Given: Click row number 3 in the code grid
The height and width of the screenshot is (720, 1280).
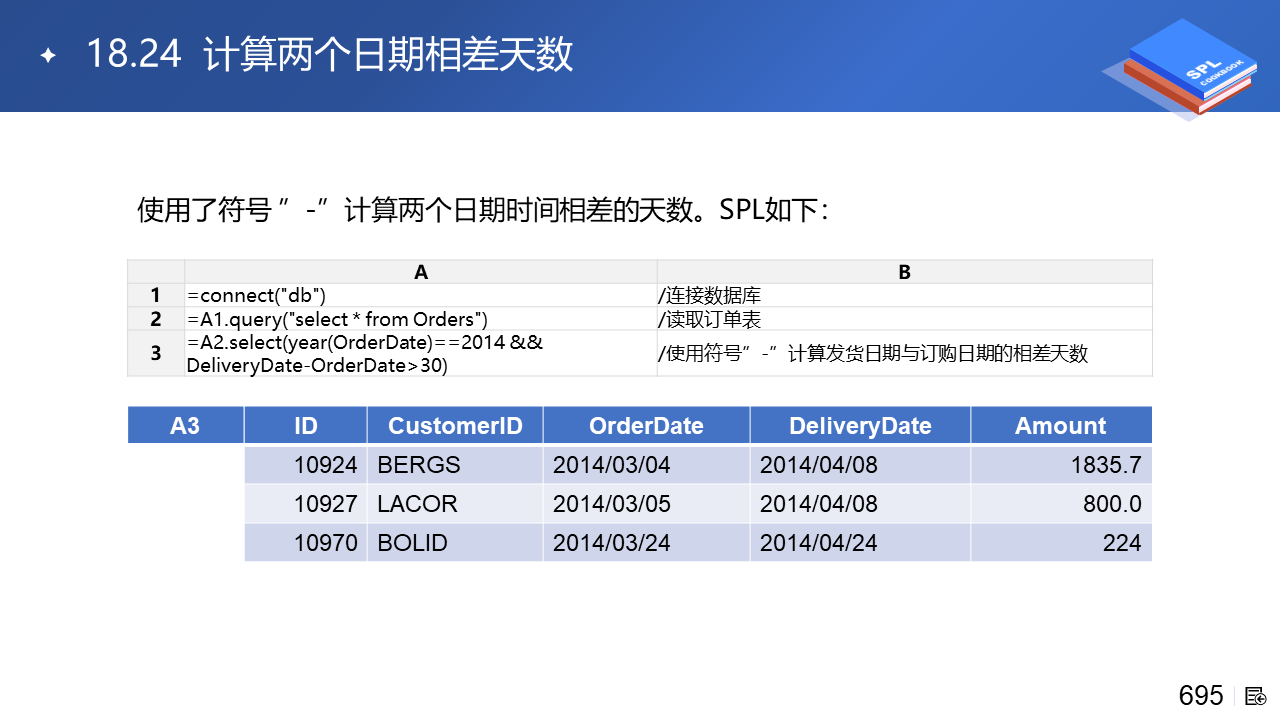Looking at the screenshot, I should [156, 354].
